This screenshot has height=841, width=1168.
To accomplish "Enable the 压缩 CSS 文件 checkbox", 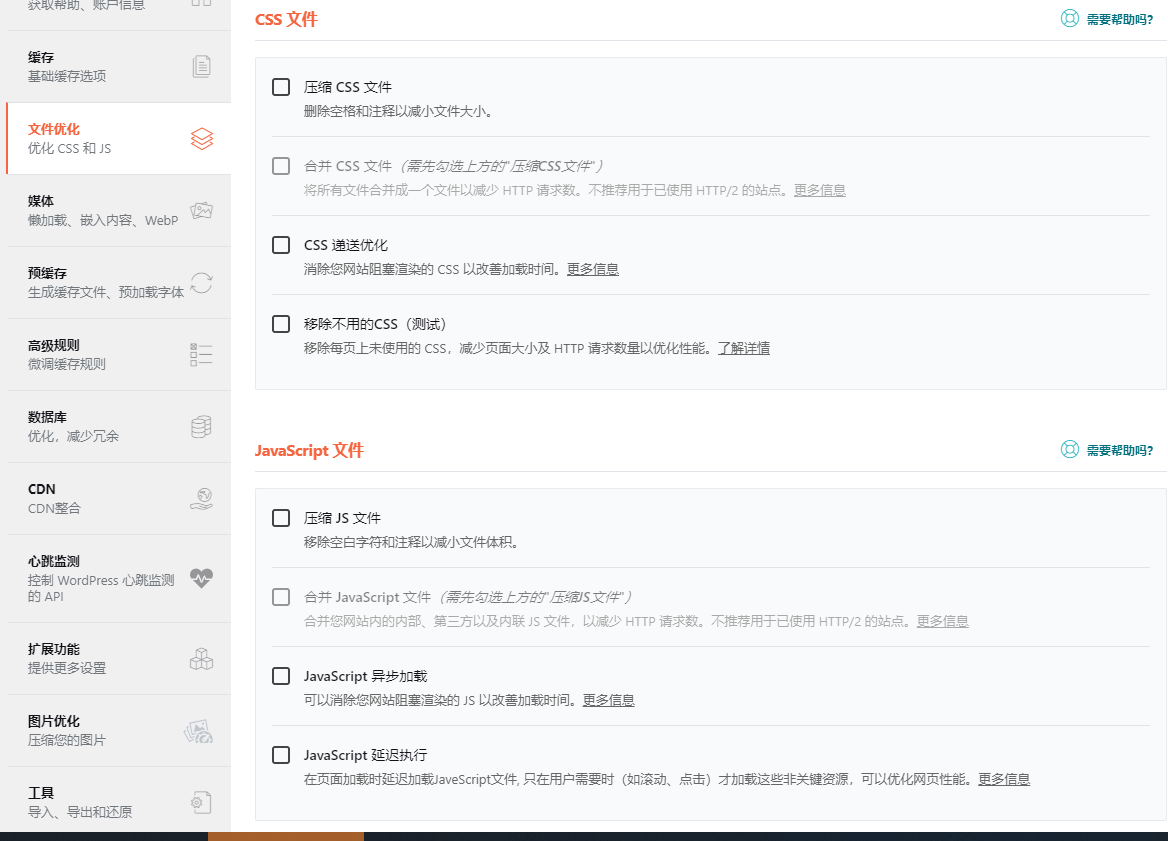I will tap(281, 87).
